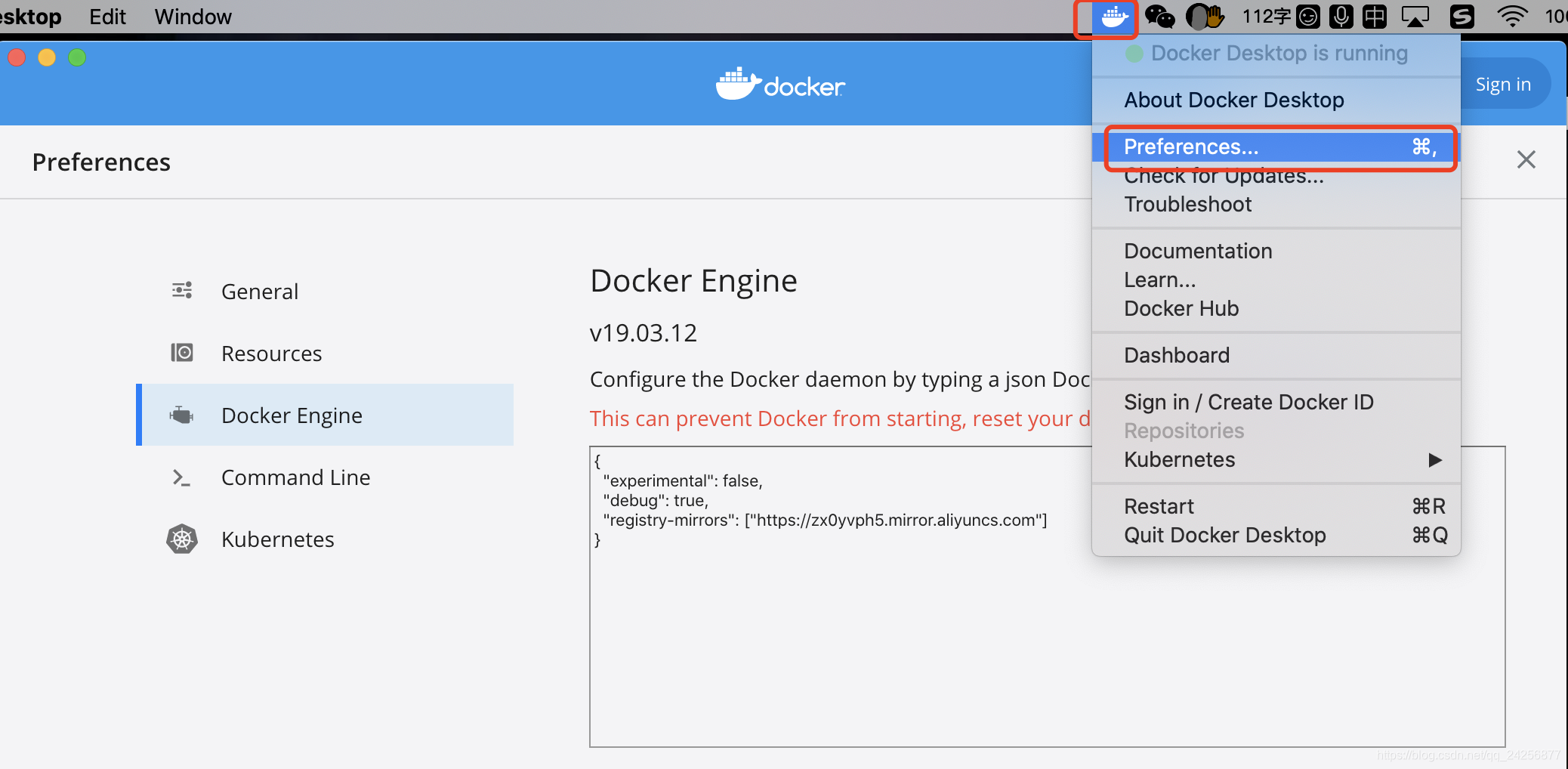Click the "debug": true line

pyautogui.click(x=656, y=500)
